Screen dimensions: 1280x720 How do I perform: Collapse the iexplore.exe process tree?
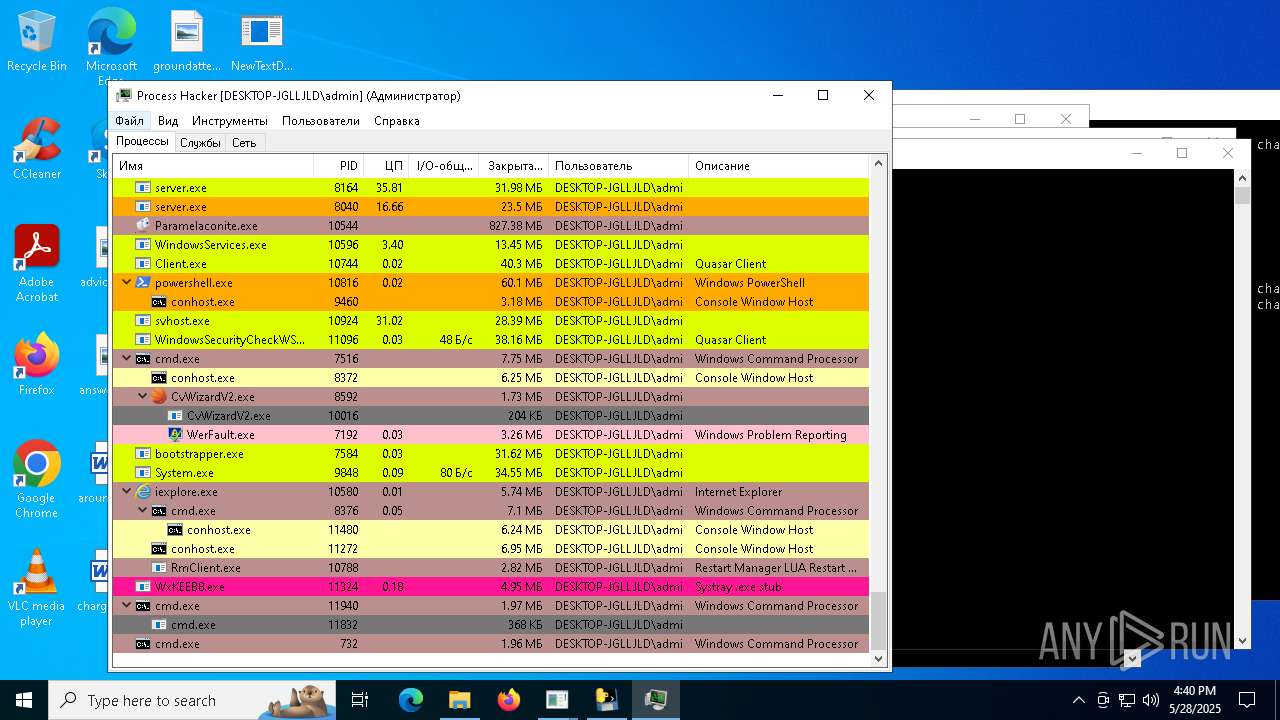126,492
